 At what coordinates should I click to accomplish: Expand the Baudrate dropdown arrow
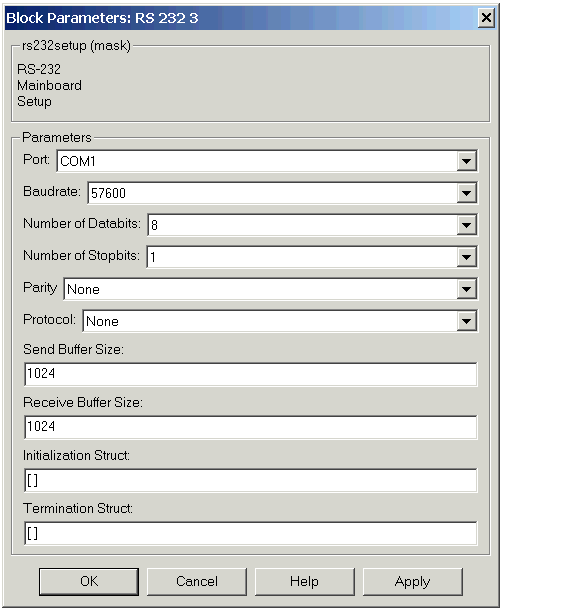pos(467,193)
